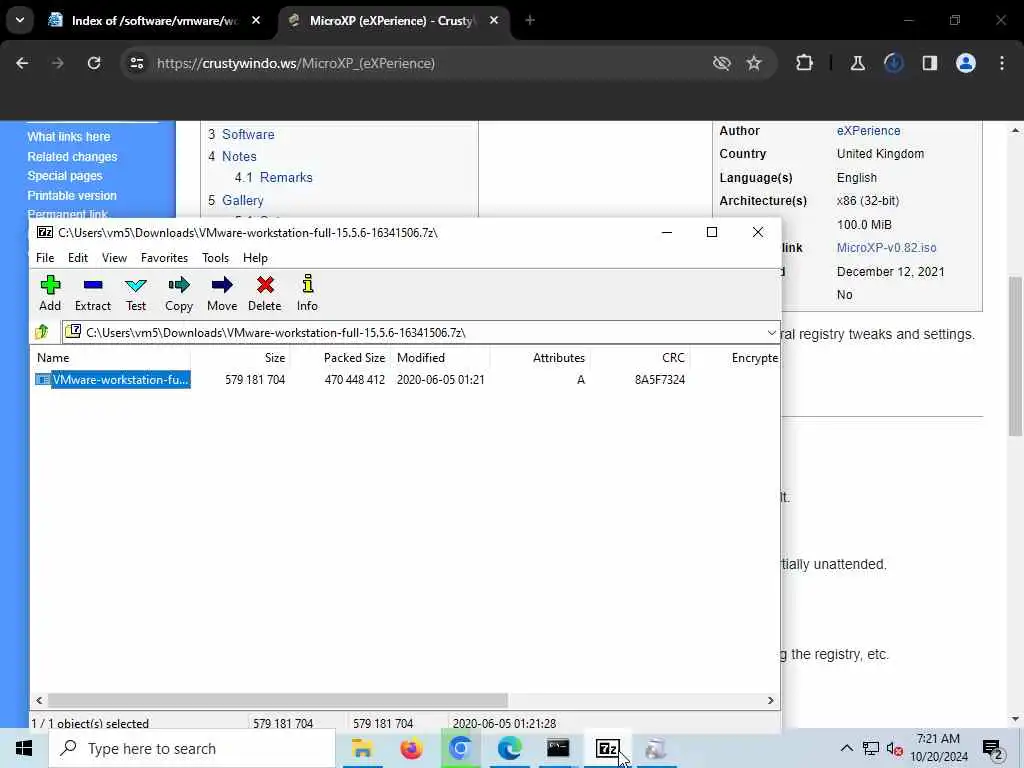Sort by the Packed Size column header
Image resolution: width=1024 pixels, height=768 pixels.
click(340, 358)
